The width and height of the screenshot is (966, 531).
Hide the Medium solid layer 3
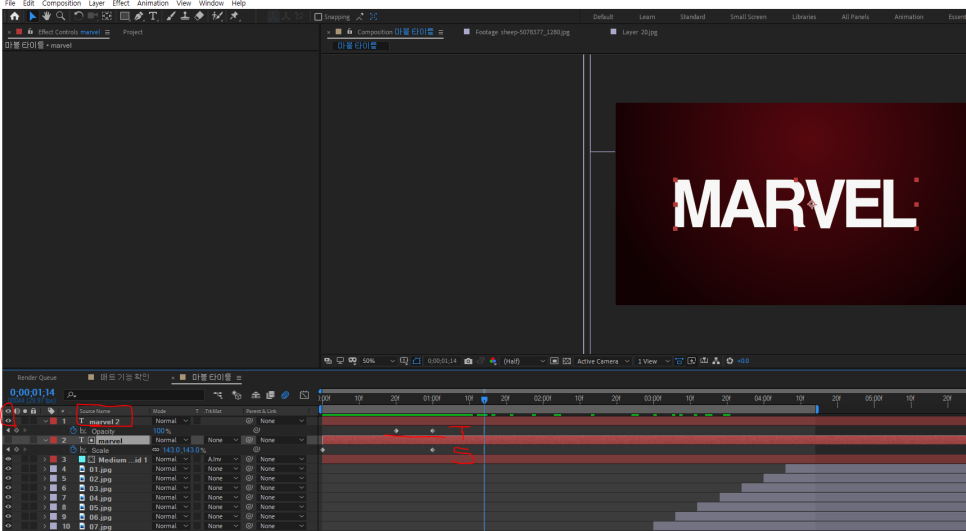[8, 459]
